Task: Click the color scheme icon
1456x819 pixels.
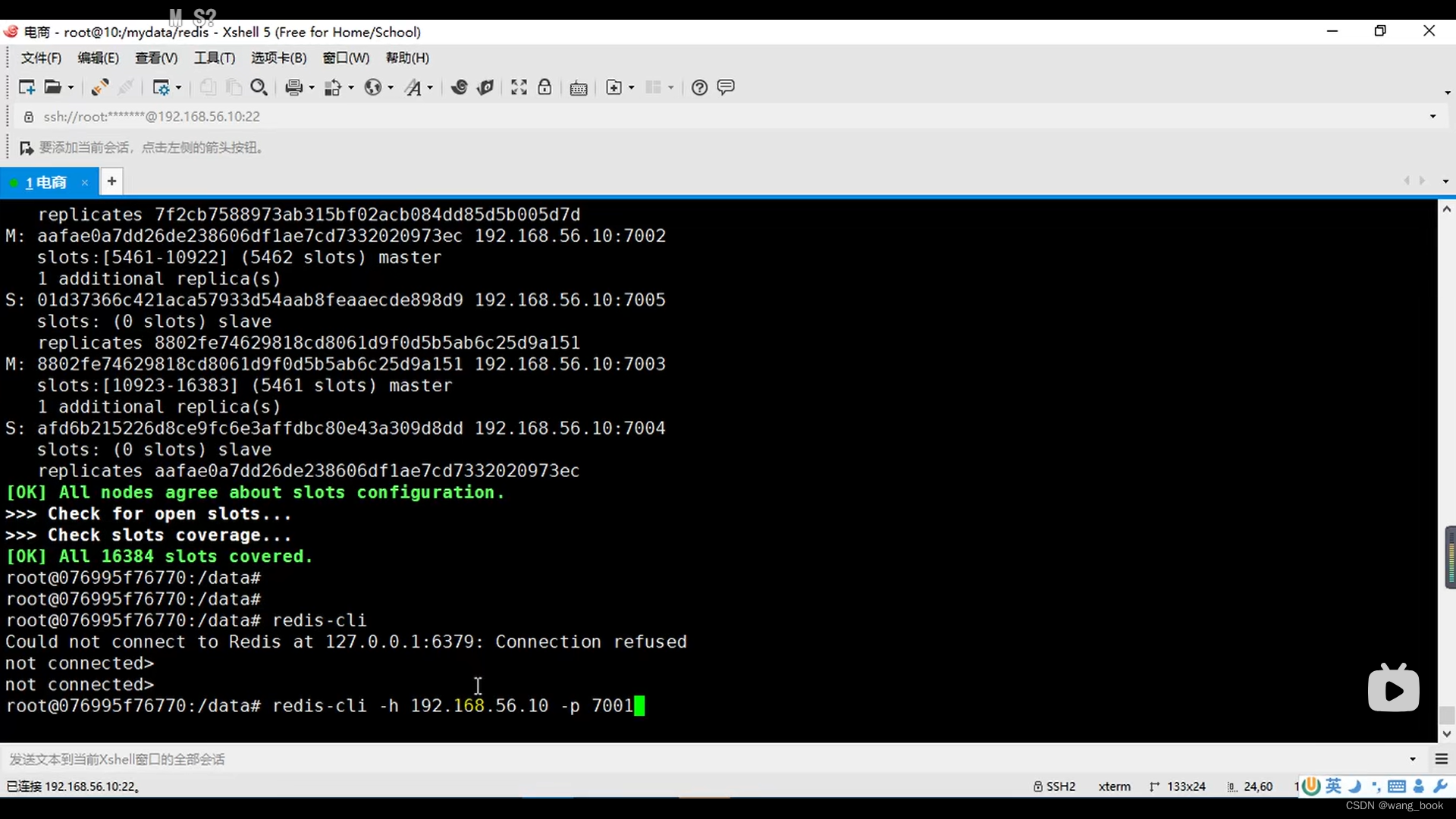Action: coord(333,87)
